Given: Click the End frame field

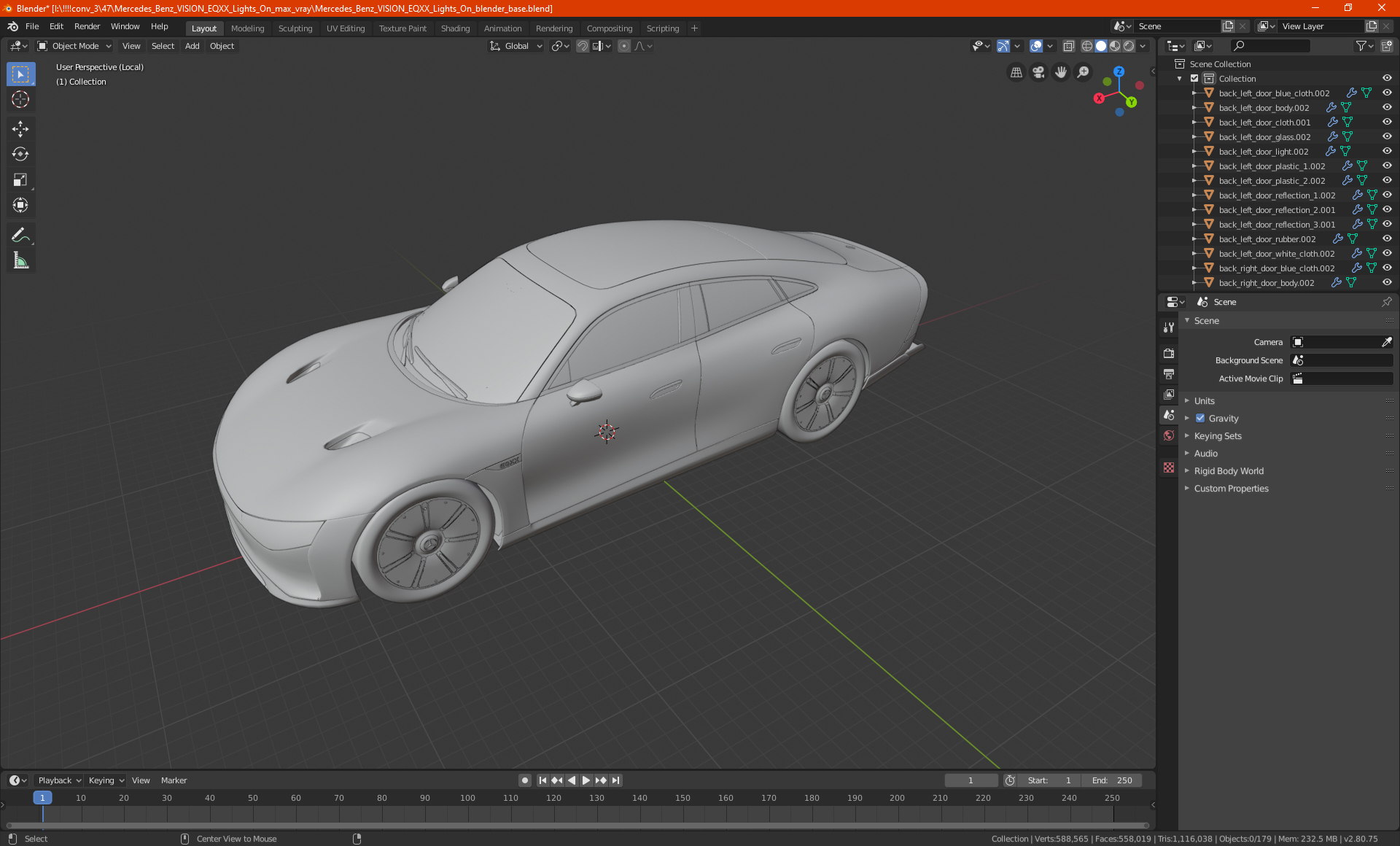Looking at the screenshot, I should coord(1111,780).
